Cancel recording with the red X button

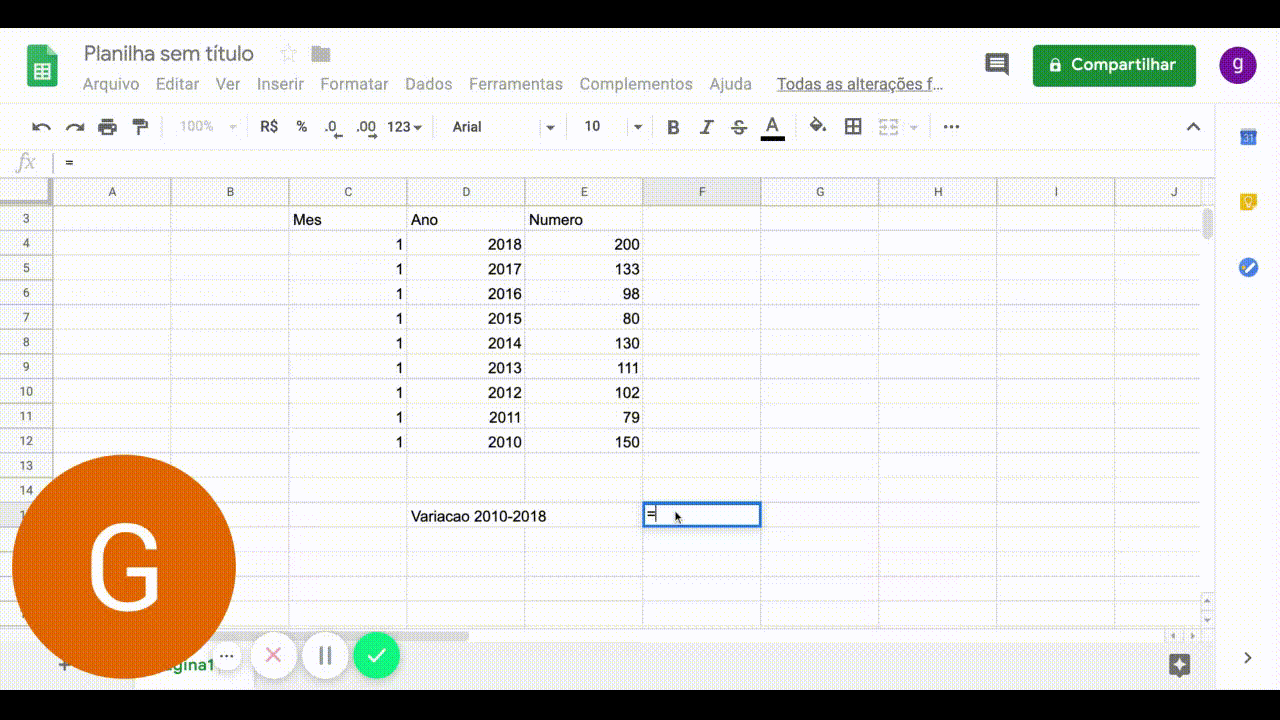click(273, 656)
